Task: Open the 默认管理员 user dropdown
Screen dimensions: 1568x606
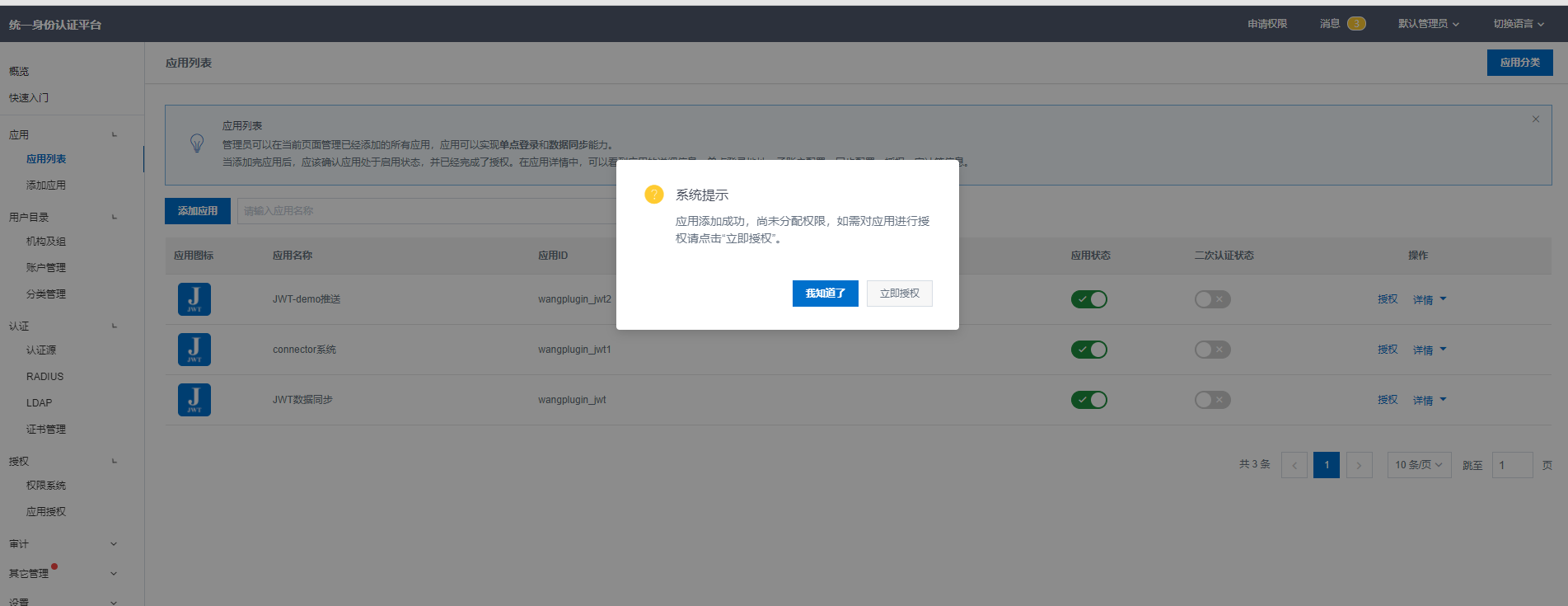Action: [x=1428, y=24]
